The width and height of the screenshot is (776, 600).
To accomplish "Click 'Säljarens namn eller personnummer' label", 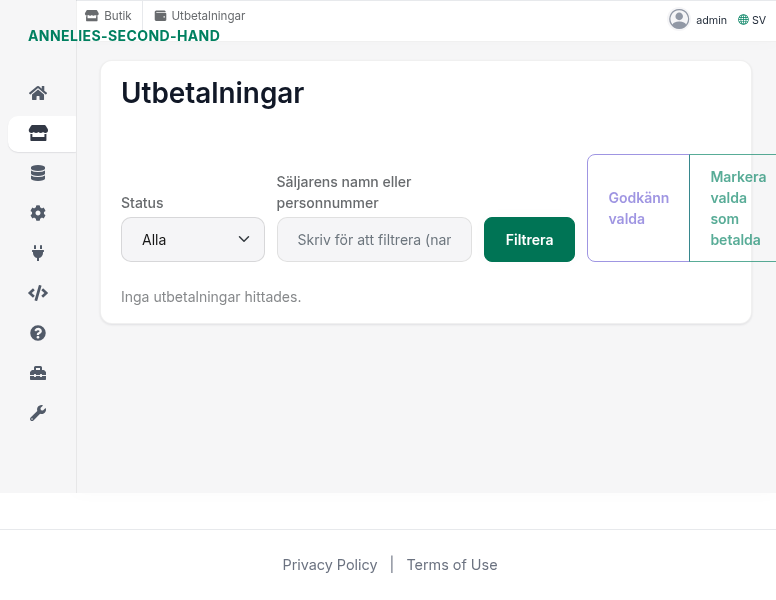I will click(x=344, y=193).
